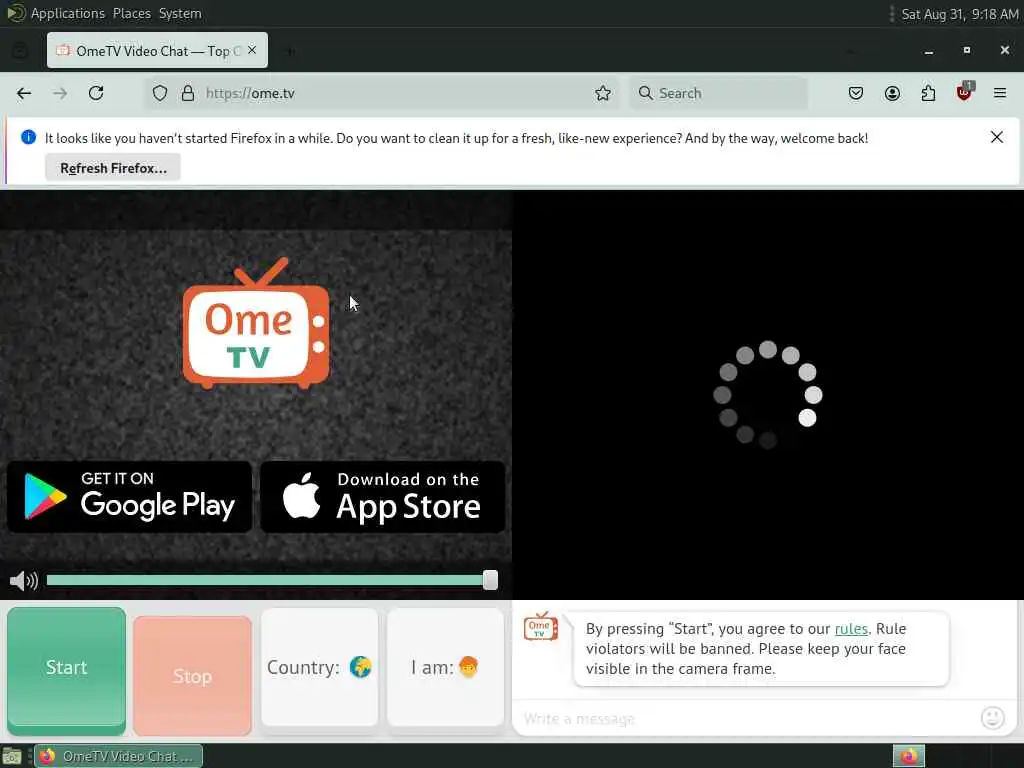Click the browser forward arrow
This screenshot has width=1024, height=768.
click(x=60, y=93)
